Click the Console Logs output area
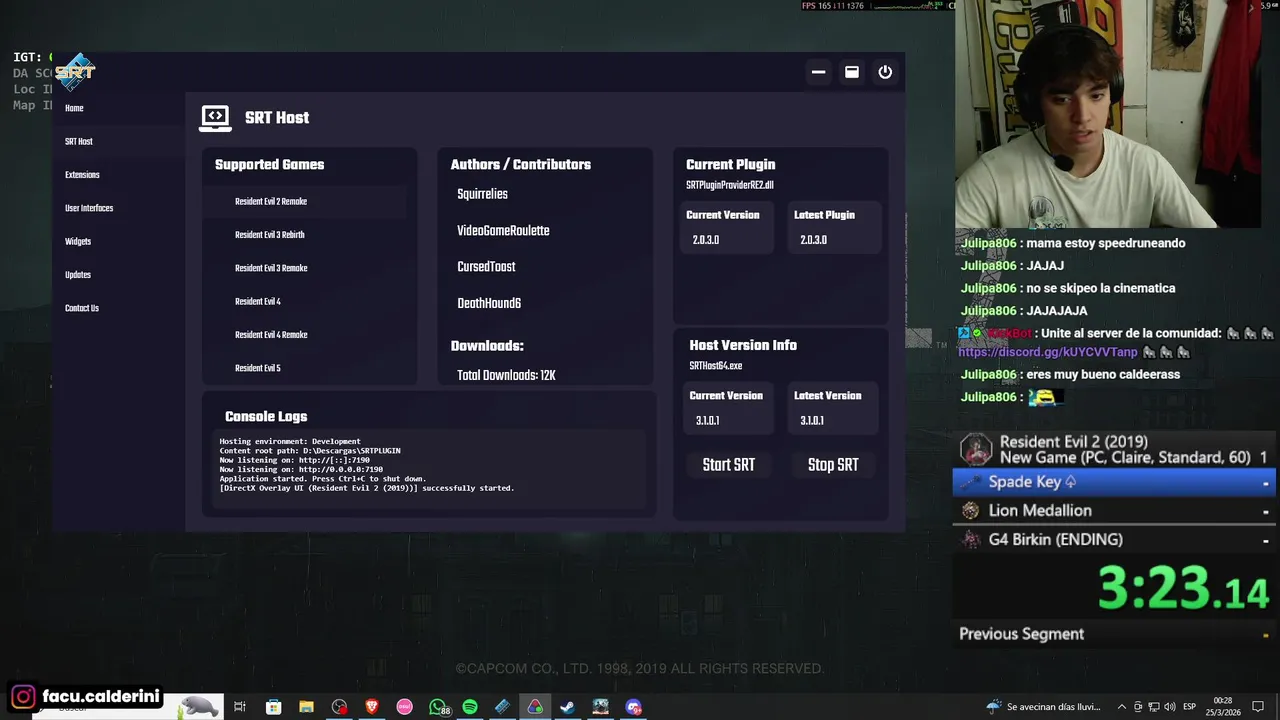 pyautogui.click(x=431, y=471)
